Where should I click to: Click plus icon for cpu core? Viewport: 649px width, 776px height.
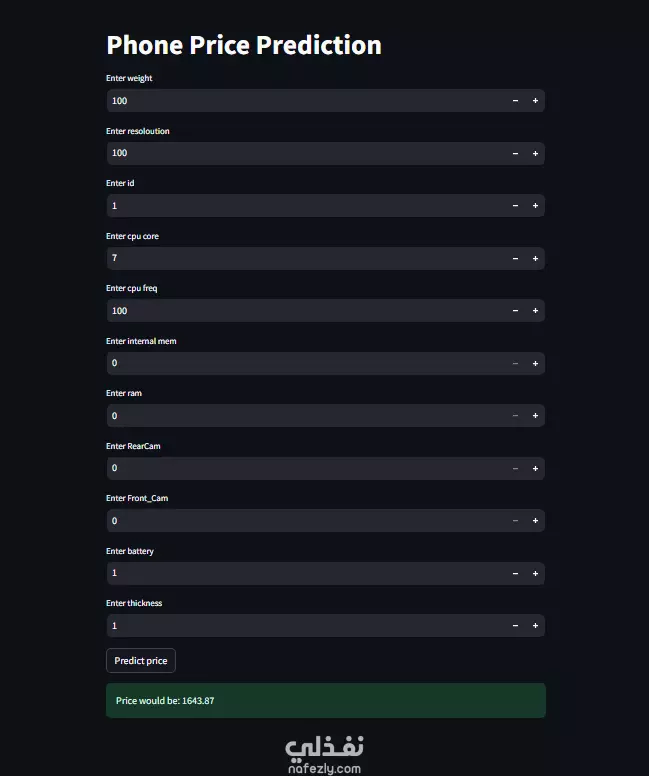pos(535,258)
